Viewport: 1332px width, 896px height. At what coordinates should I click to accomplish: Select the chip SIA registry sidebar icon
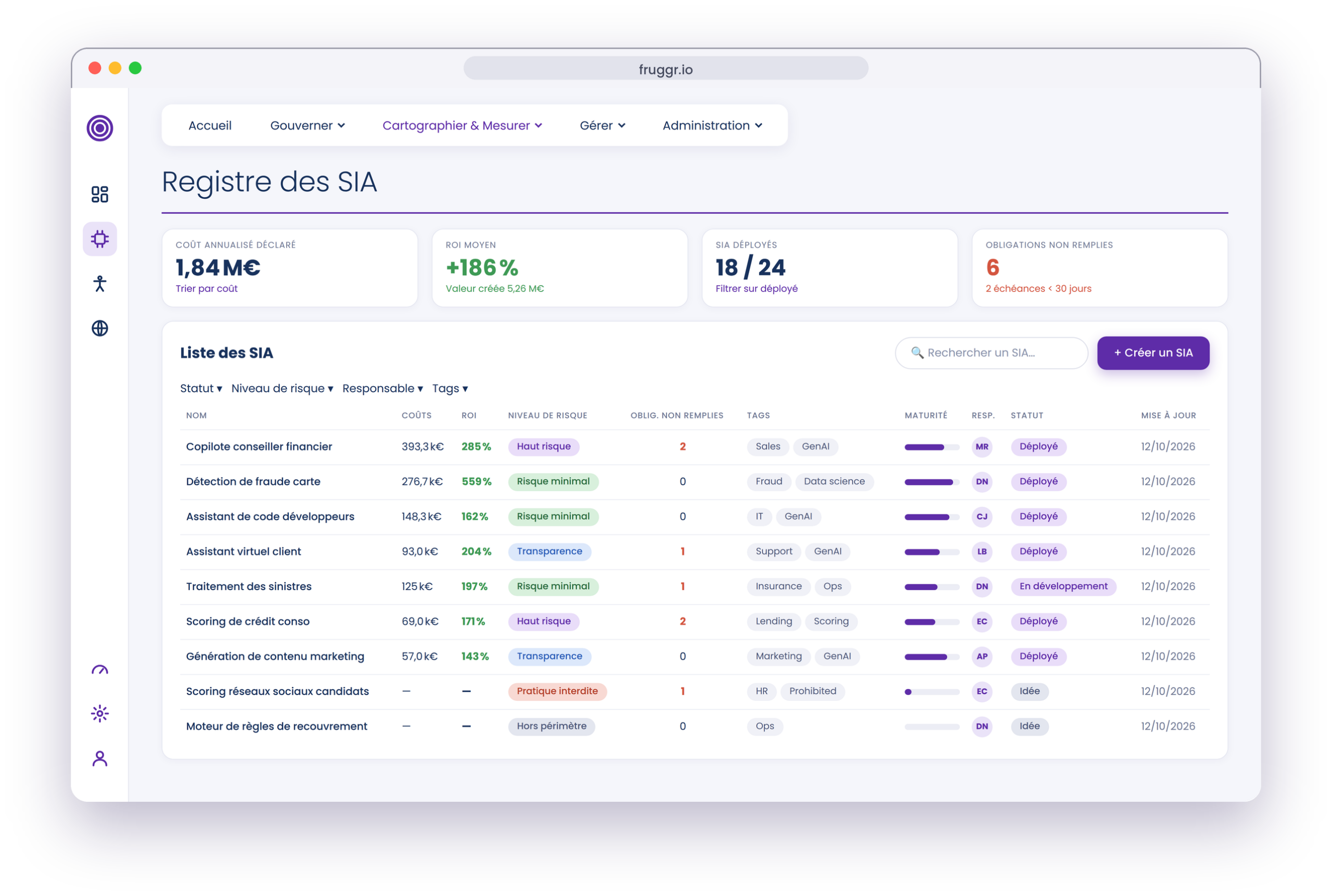100,239
